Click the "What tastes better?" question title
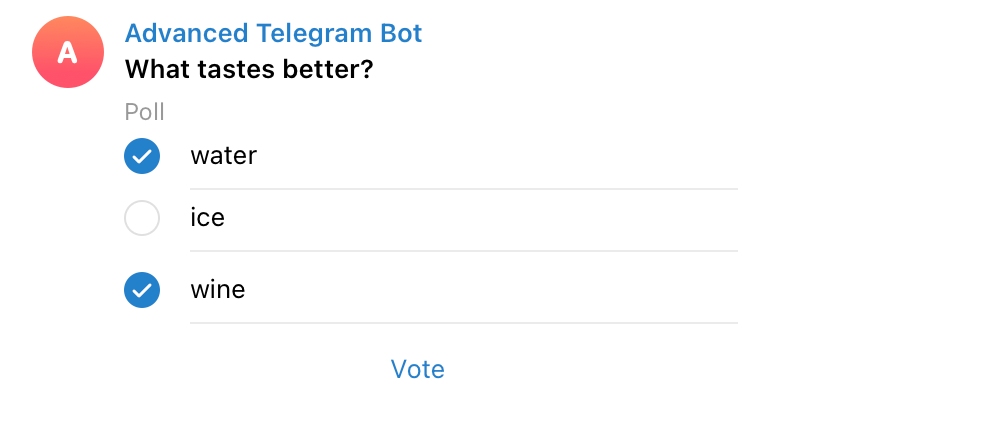The width and height of the screenshot is (990, 434). click(254, 71)
